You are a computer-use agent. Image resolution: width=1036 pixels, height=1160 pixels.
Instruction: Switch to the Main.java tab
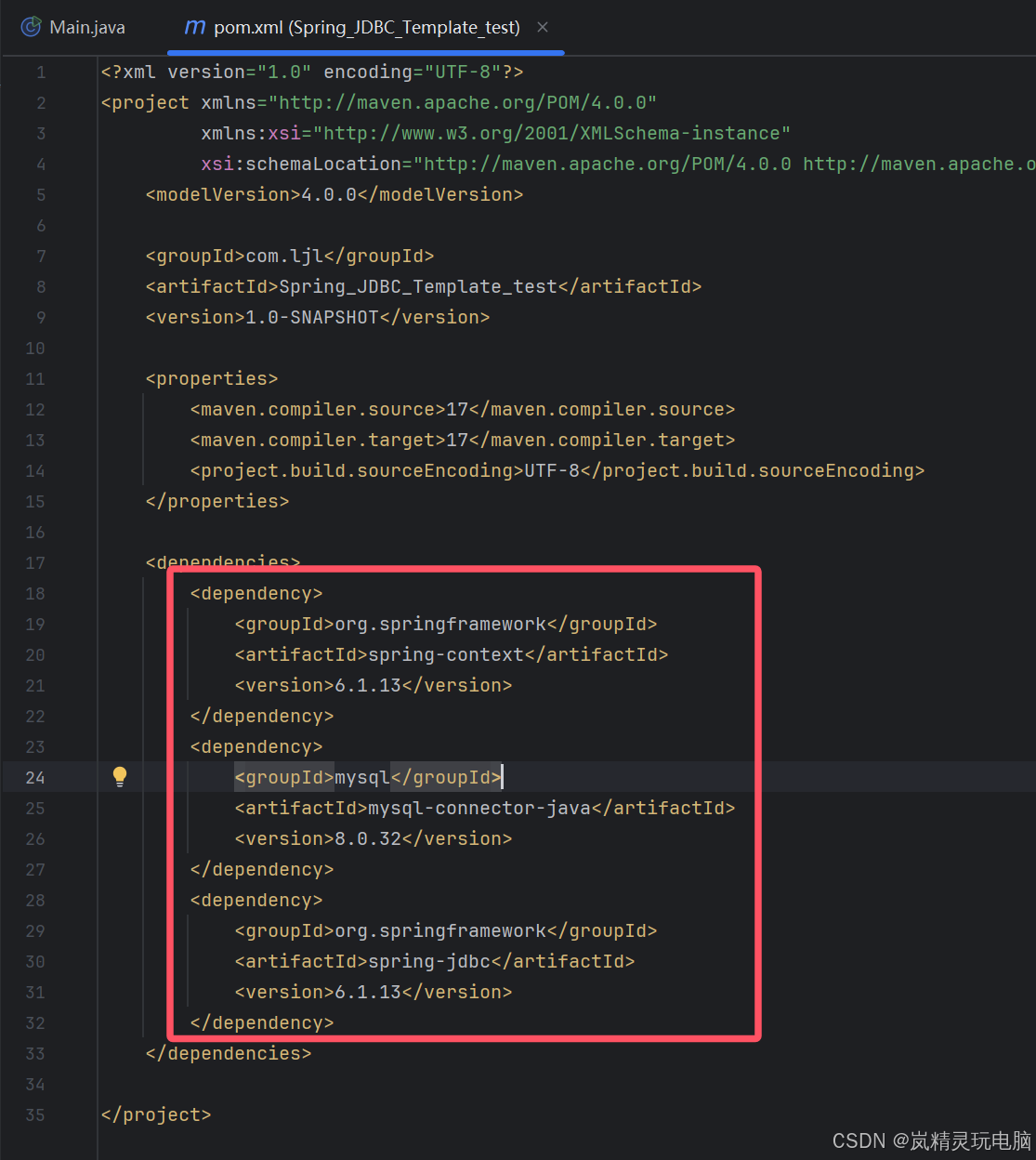click(x=87, y=27)
